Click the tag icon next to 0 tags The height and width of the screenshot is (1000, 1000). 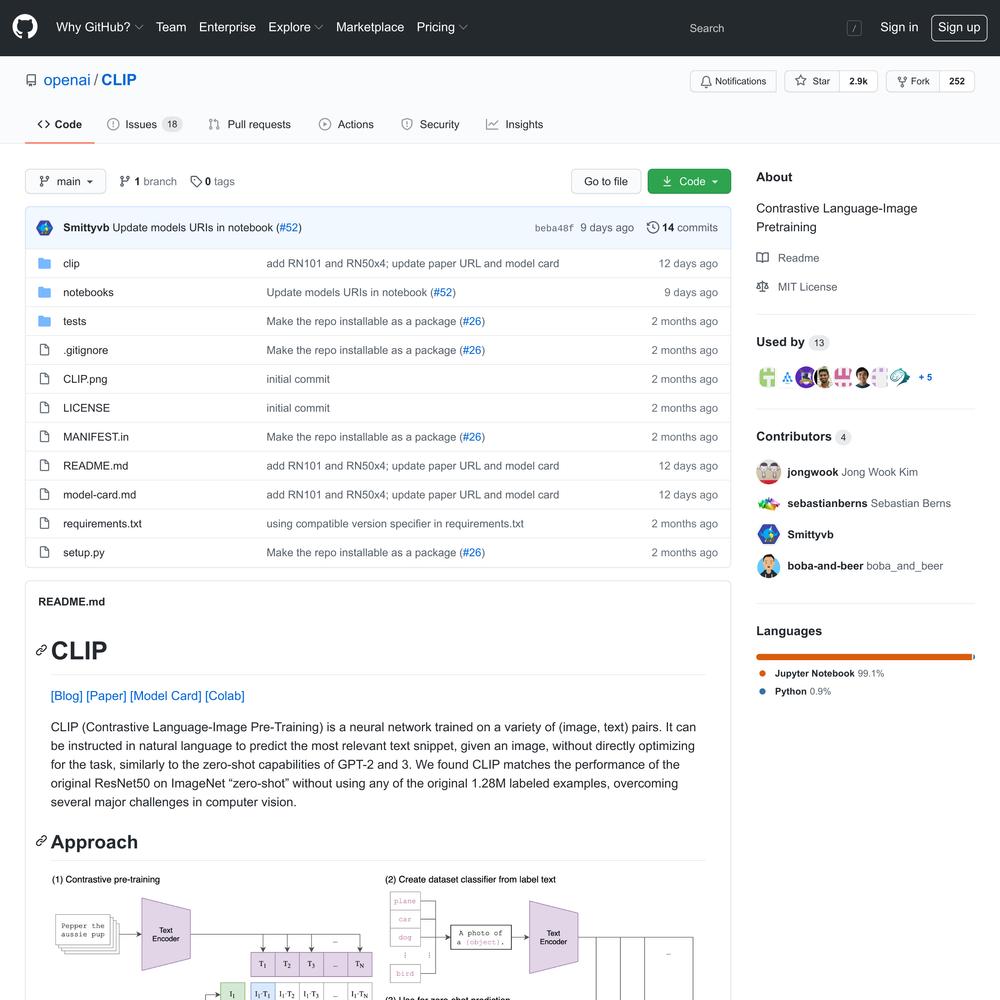tap(196, 181)
